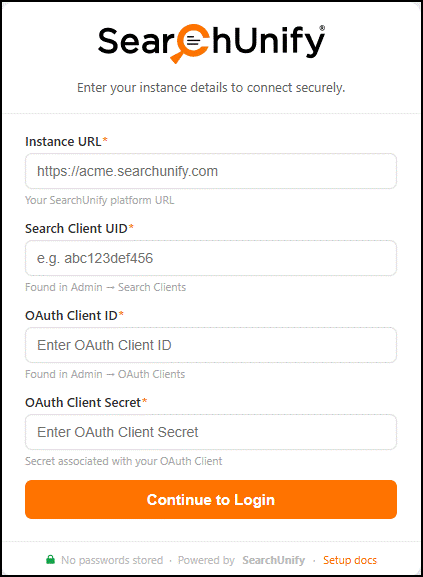
Task: Click 'Found in Admin → OAuth Clients' hint
Action: (x=105, y=374)
